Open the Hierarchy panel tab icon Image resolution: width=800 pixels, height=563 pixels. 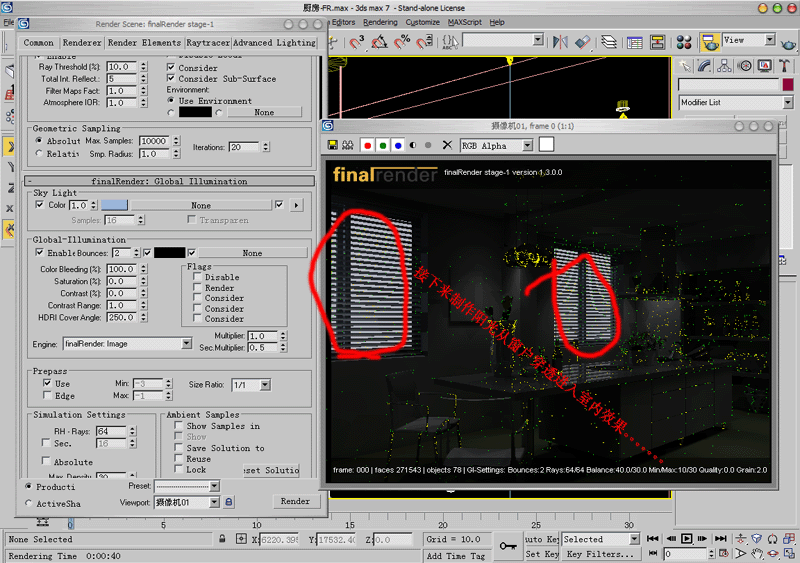coord(725,65)
